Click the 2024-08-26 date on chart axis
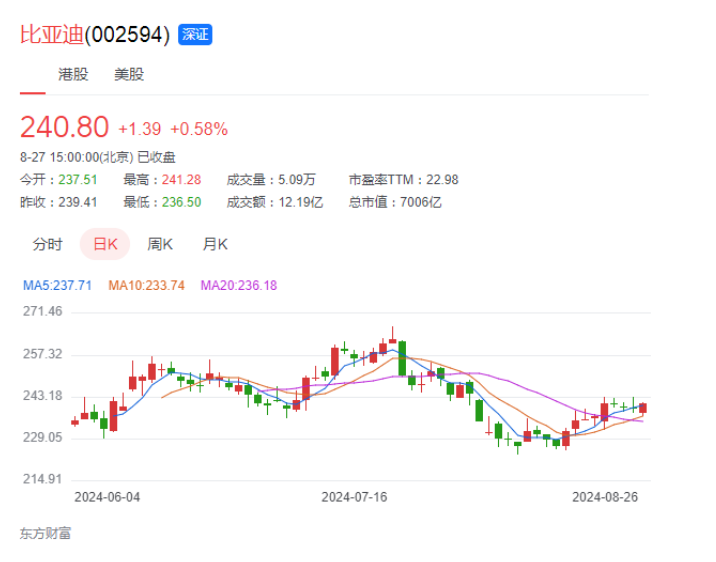This screenshot has height=562, width=716. click(604, 496)
